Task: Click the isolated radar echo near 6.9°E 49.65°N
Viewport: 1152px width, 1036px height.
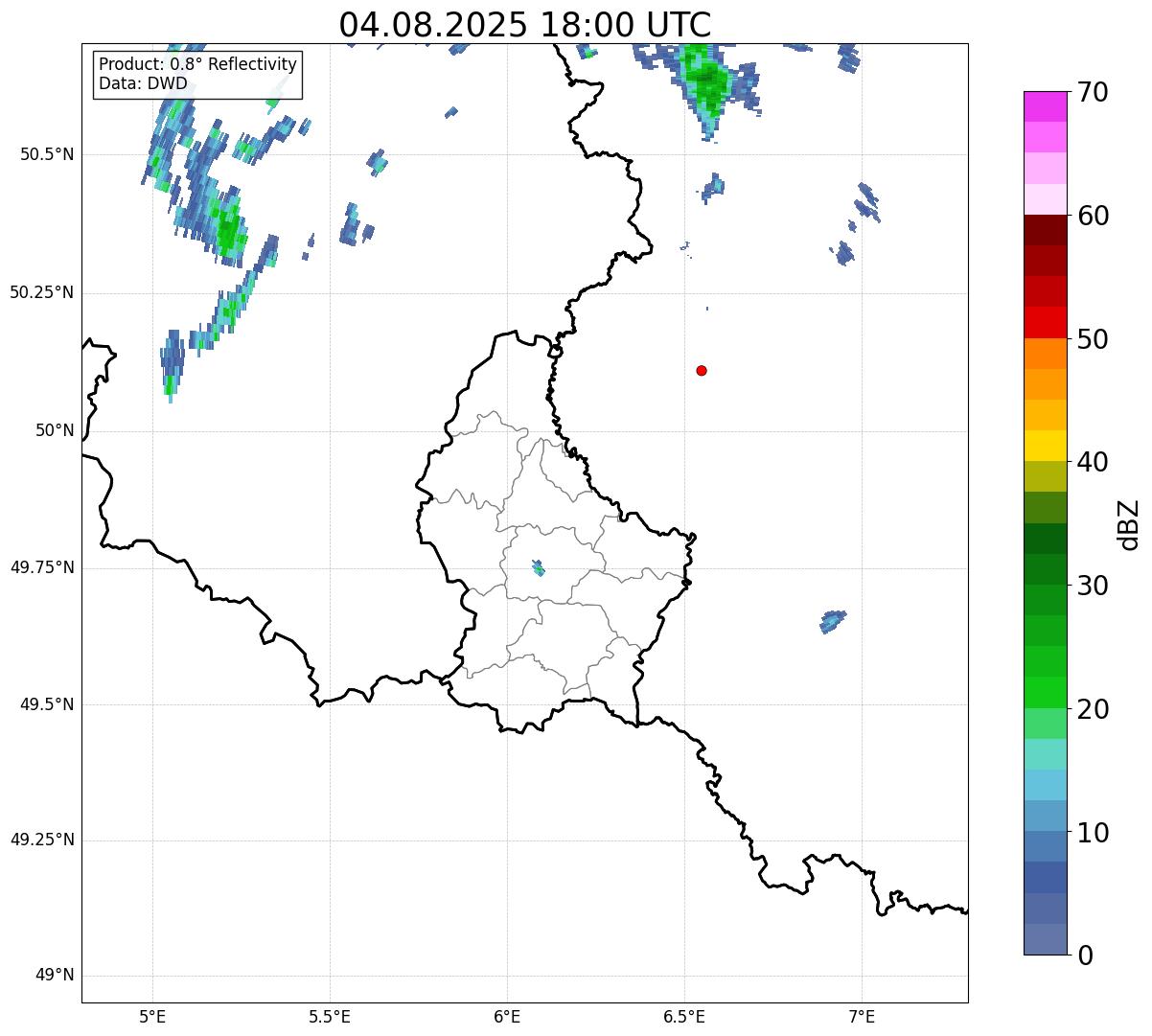Action: [833, 621]
